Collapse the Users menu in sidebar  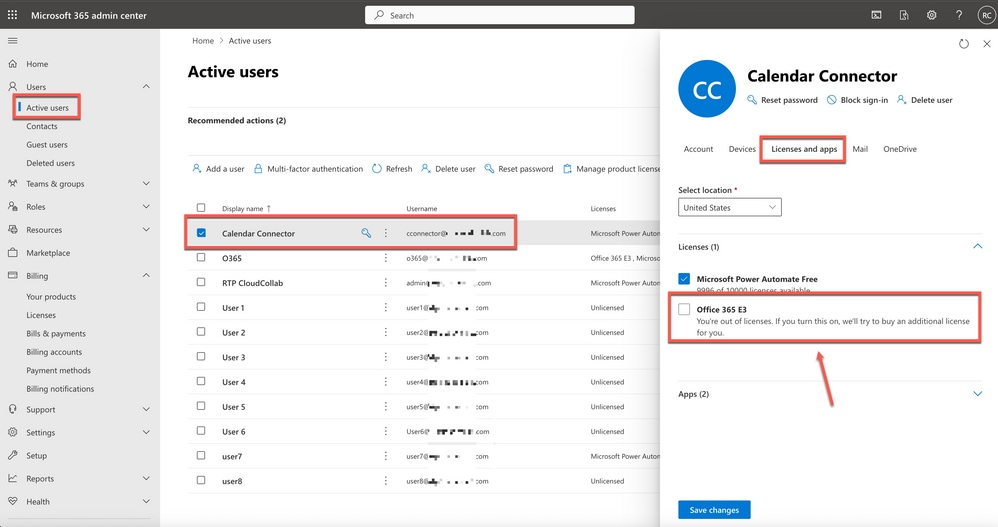click(x=146, y=87)
